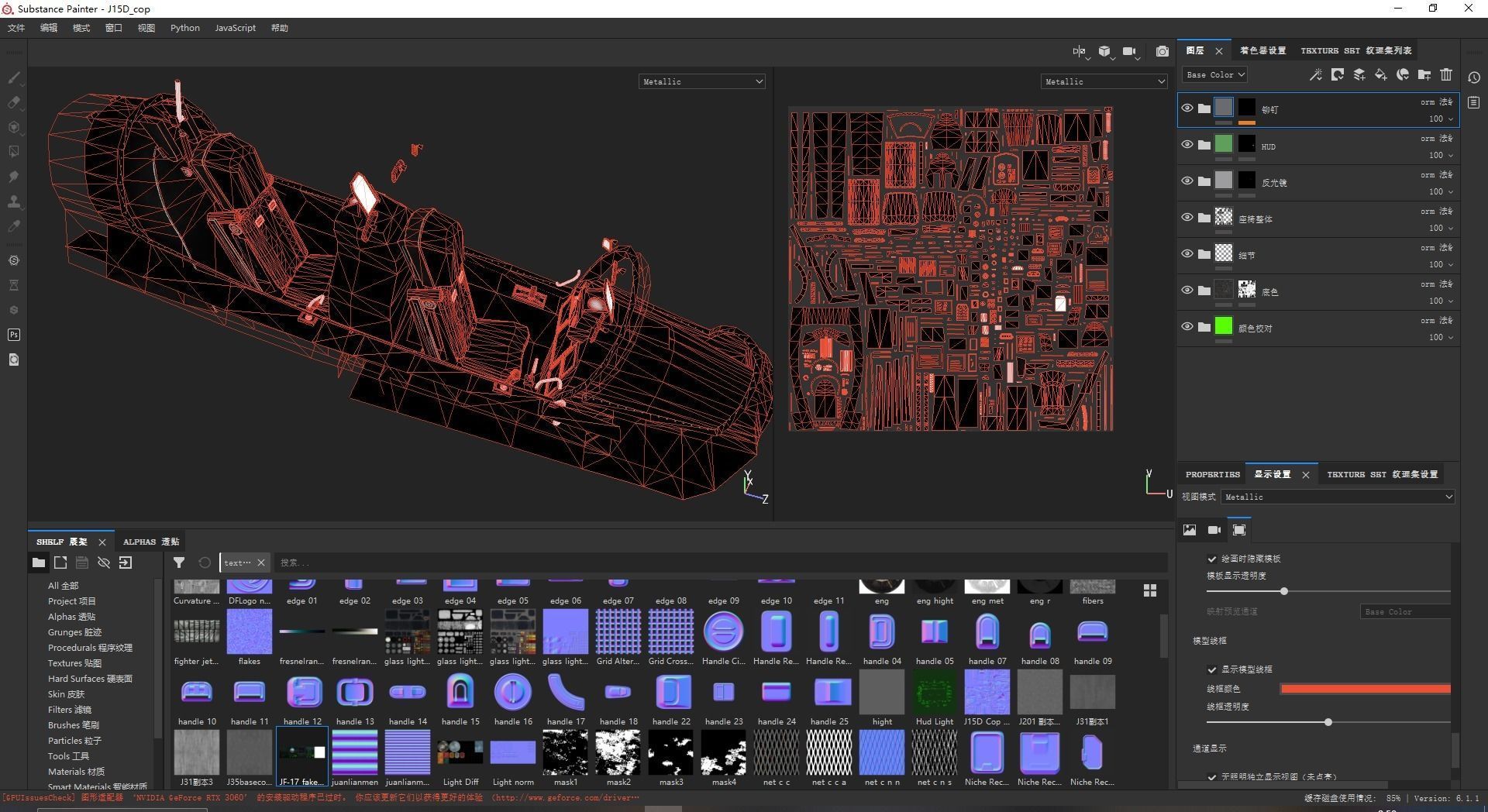Switch shelf to grid view icon
Viewport: 1488px width, 812px height.
1150,590
